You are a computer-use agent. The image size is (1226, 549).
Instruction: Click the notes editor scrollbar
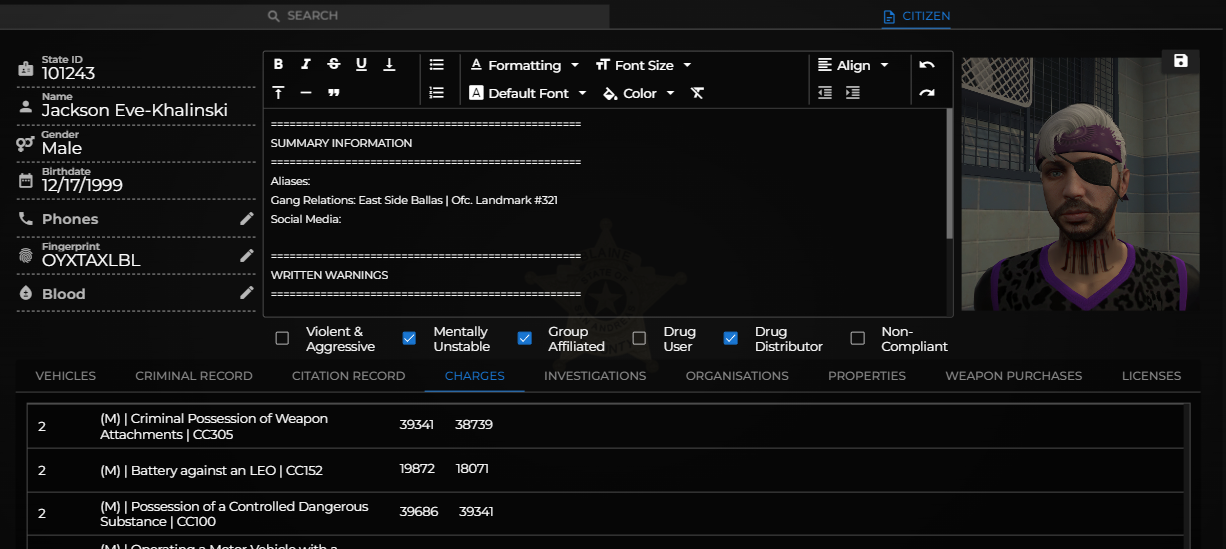pos(949,173)
